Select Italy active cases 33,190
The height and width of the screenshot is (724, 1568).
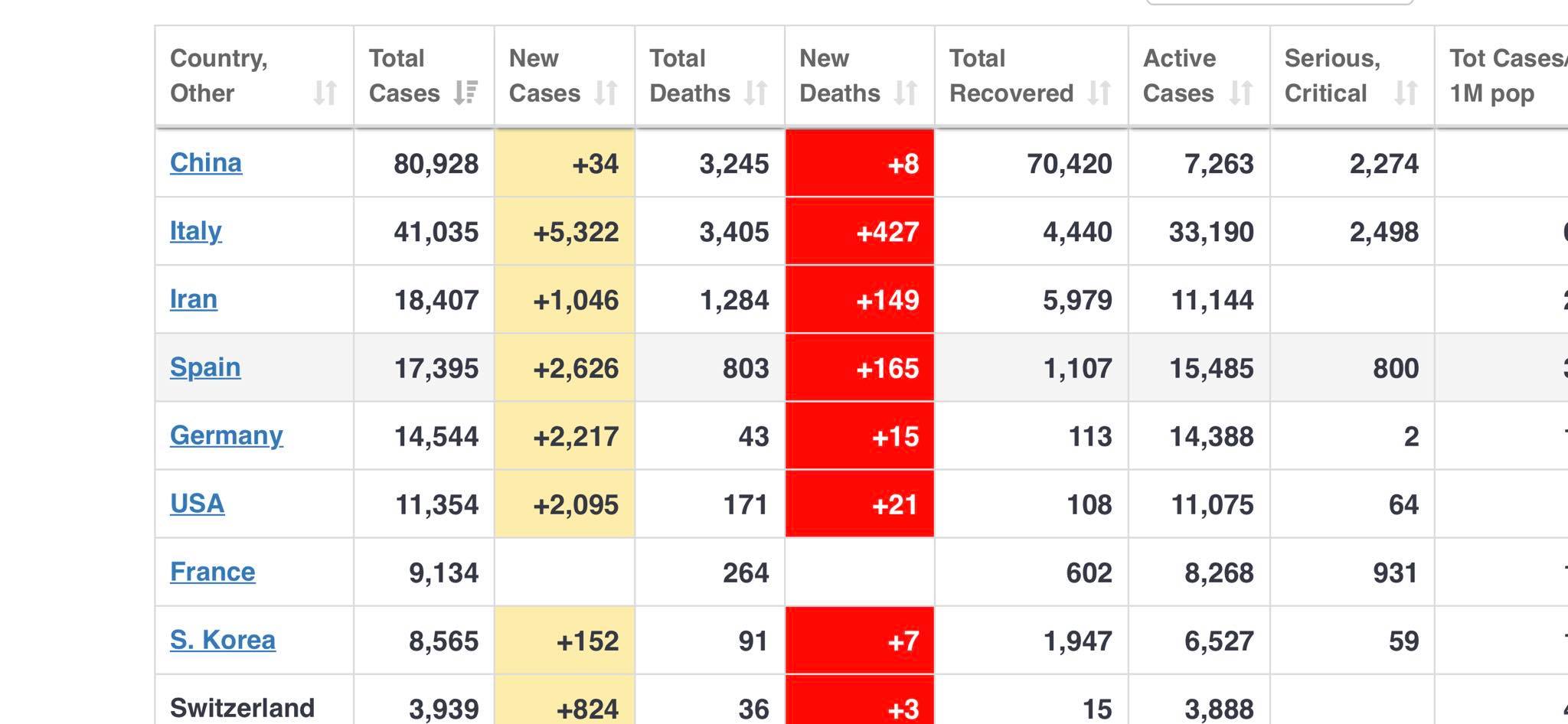(1211, 232)
